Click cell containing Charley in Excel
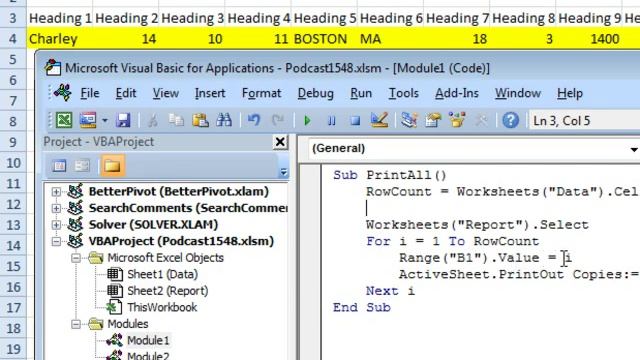Viewport: 640px width, 360px height. click(60, 39)
